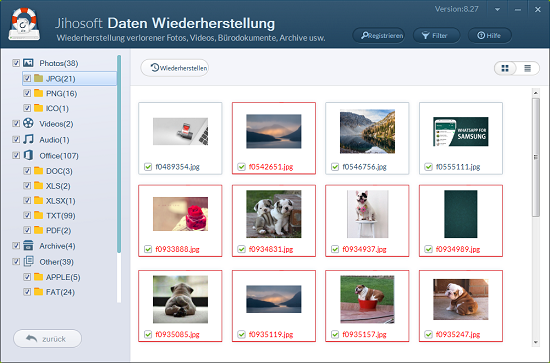The height and width of the screenshot is (363, 550).
Task: Open the WhatsApp for Samsung thumbnail f0555111.jpg
Action: click(461, 132)
